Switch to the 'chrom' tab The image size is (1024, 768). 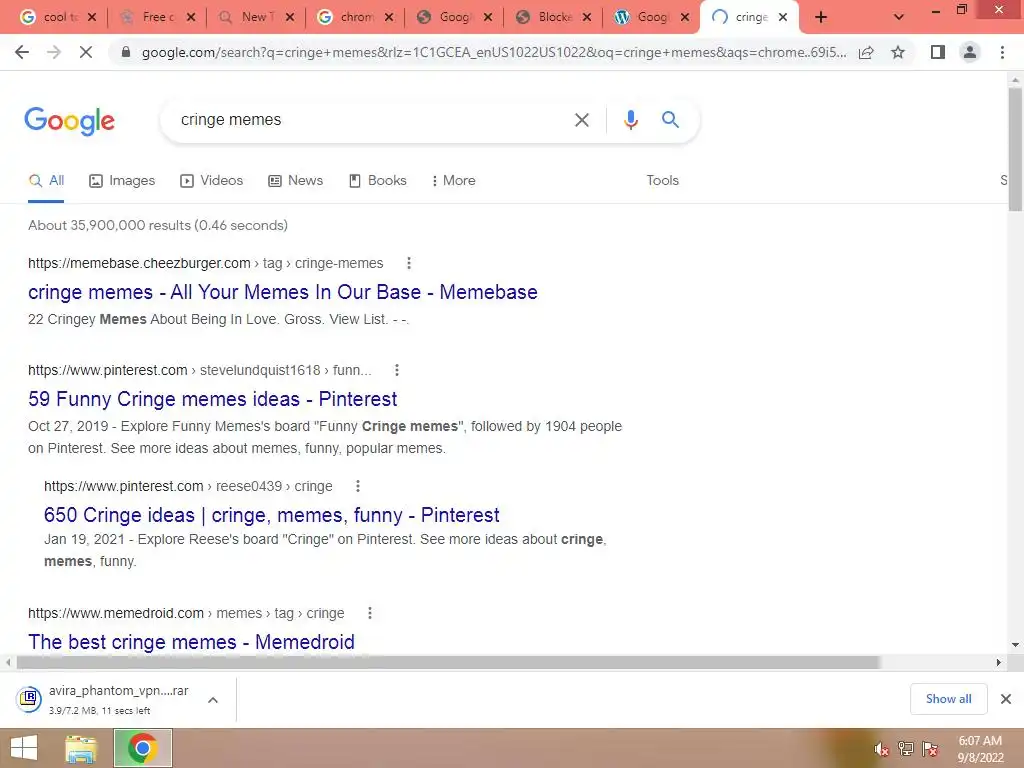pyautogui.click(x=355, y=18)
